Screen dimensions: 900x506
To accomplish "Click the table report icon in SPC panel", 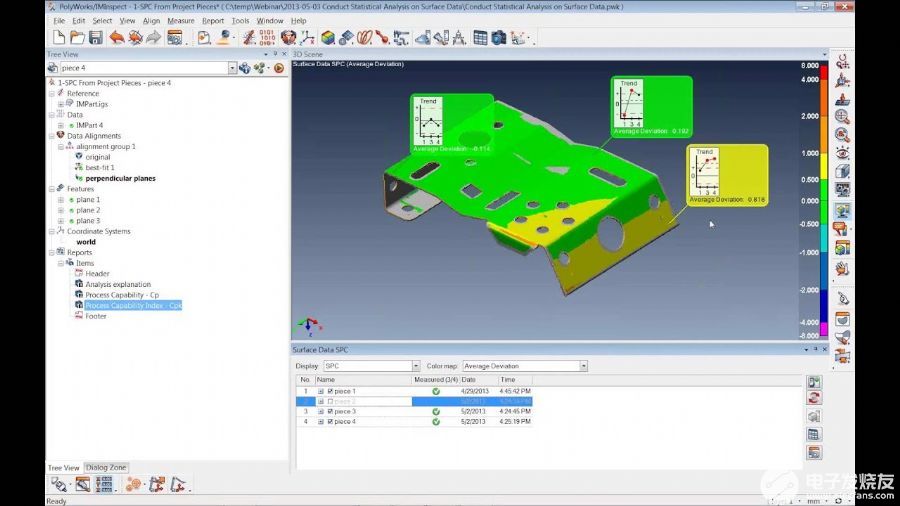I will [x=814, y=434].
